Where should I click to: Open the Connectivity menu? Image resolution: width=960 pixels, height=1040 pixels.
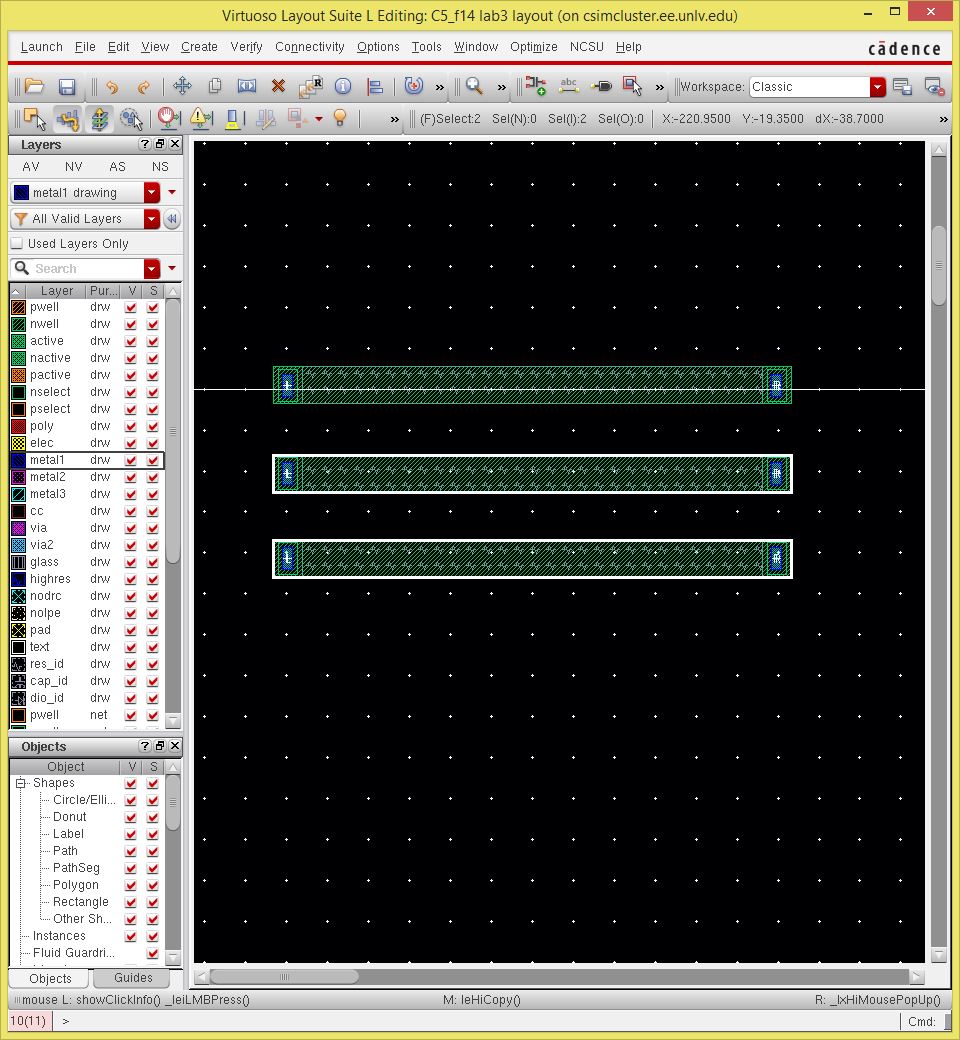[x=309, y=47]
